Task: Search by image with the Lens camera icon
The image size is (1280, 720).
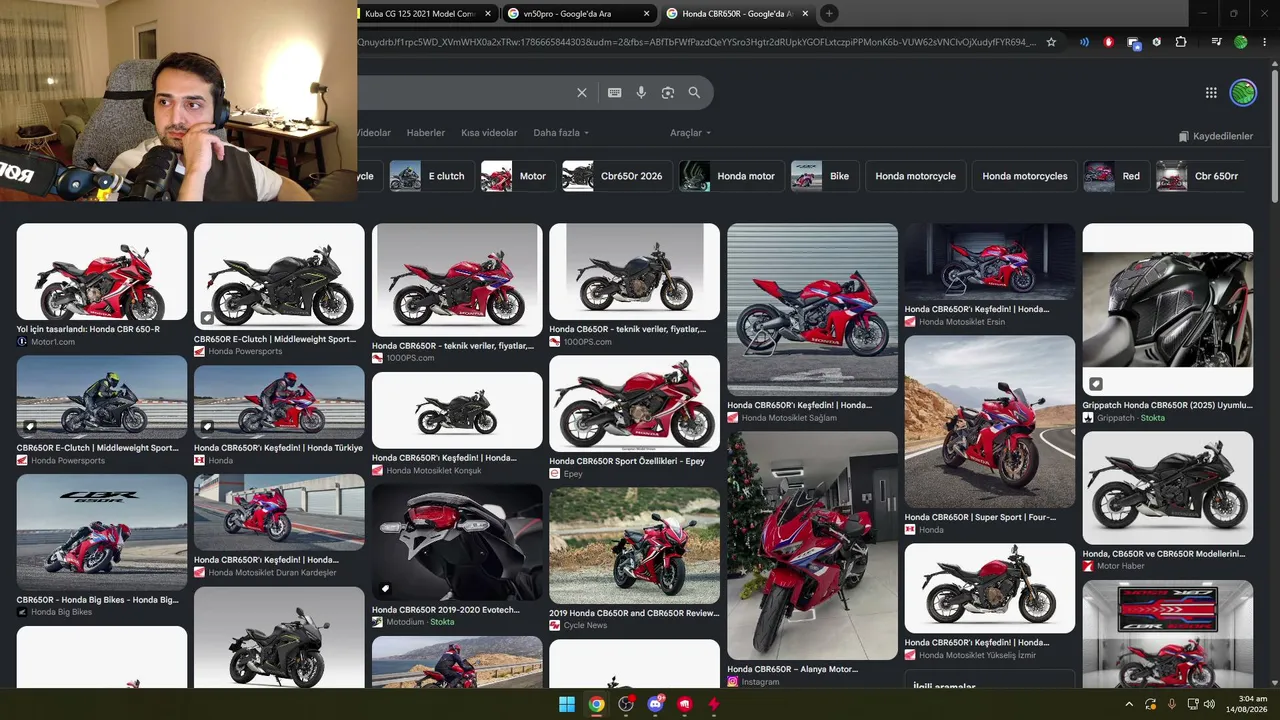Action: point(668,93)
